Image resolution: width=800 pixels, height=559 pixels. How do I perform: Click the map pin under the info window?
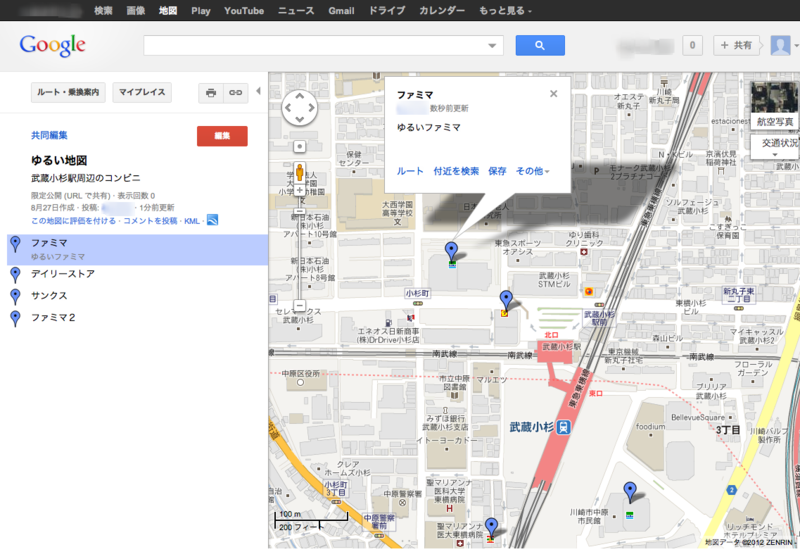click(452, 252)
